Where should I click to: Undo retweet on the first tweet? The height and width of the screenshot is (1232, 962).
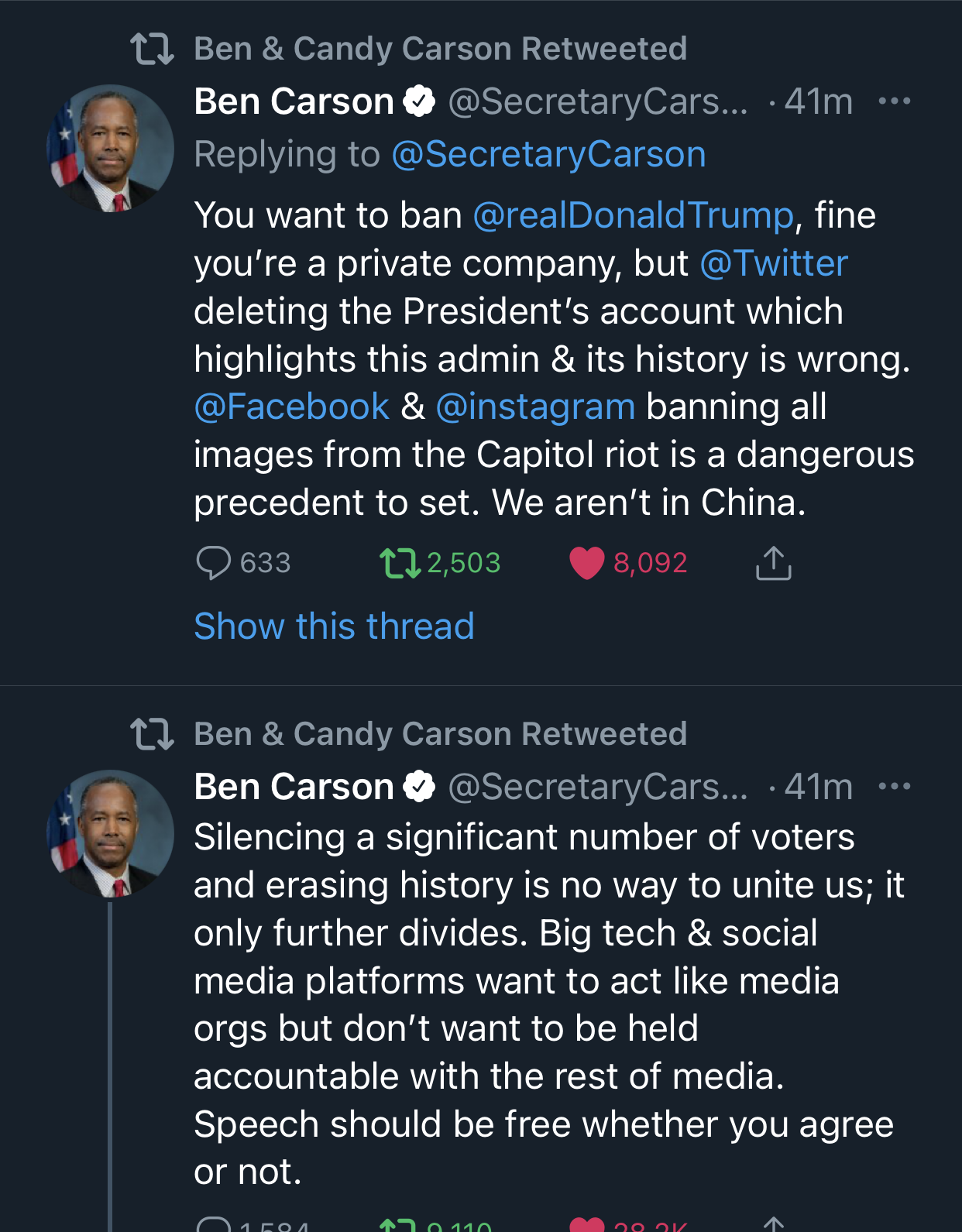point(400,563)
